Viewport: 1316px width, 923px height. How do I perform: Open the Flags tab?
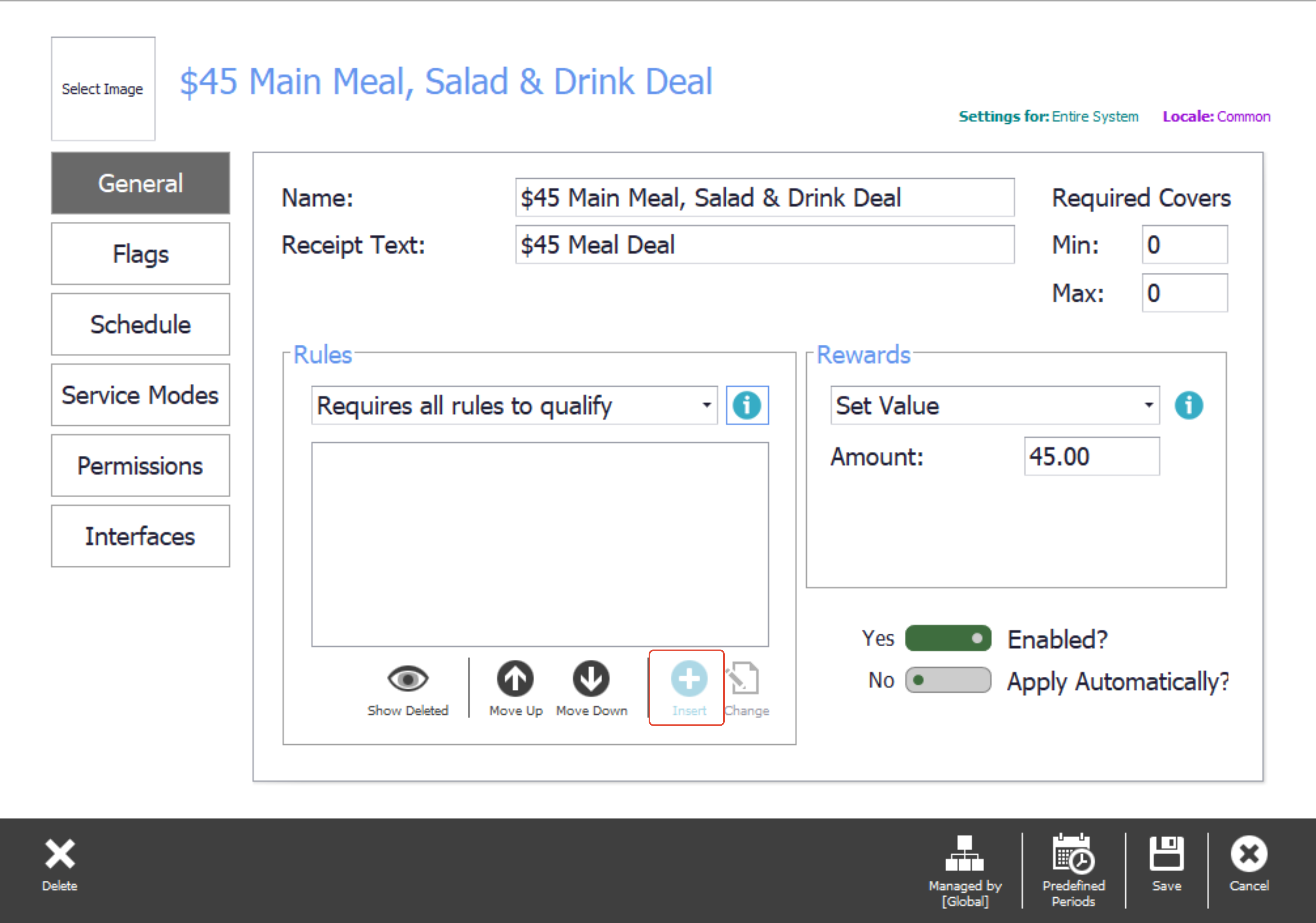click(140, 254)
